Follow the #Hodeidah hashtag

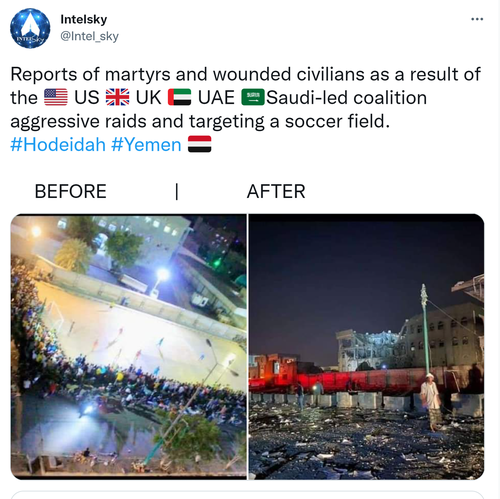point(58,145)
